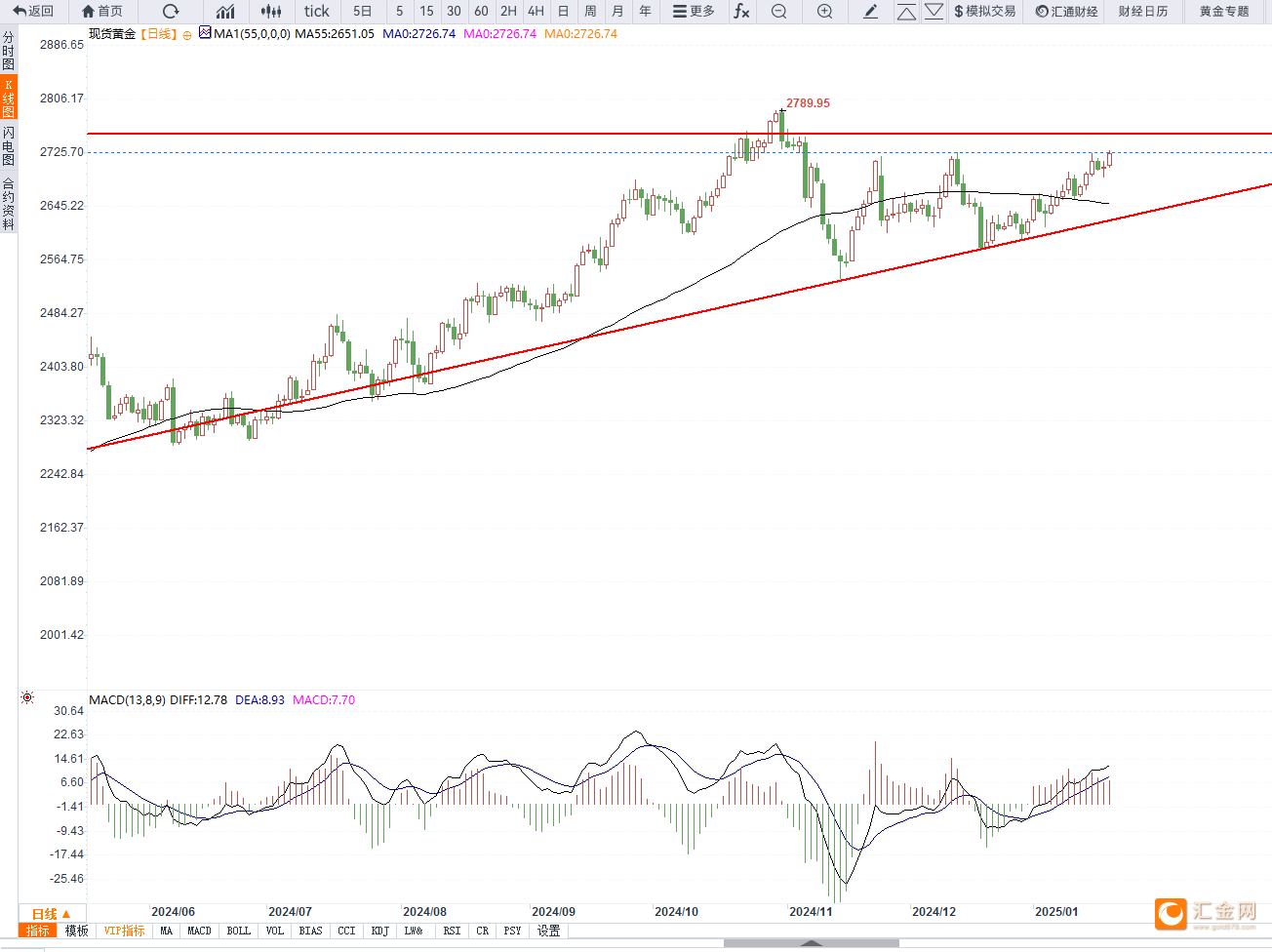Zoom out the chart with minus magnifier
The width and height of the screenshot is (1272, 952).
coord(778,12)
